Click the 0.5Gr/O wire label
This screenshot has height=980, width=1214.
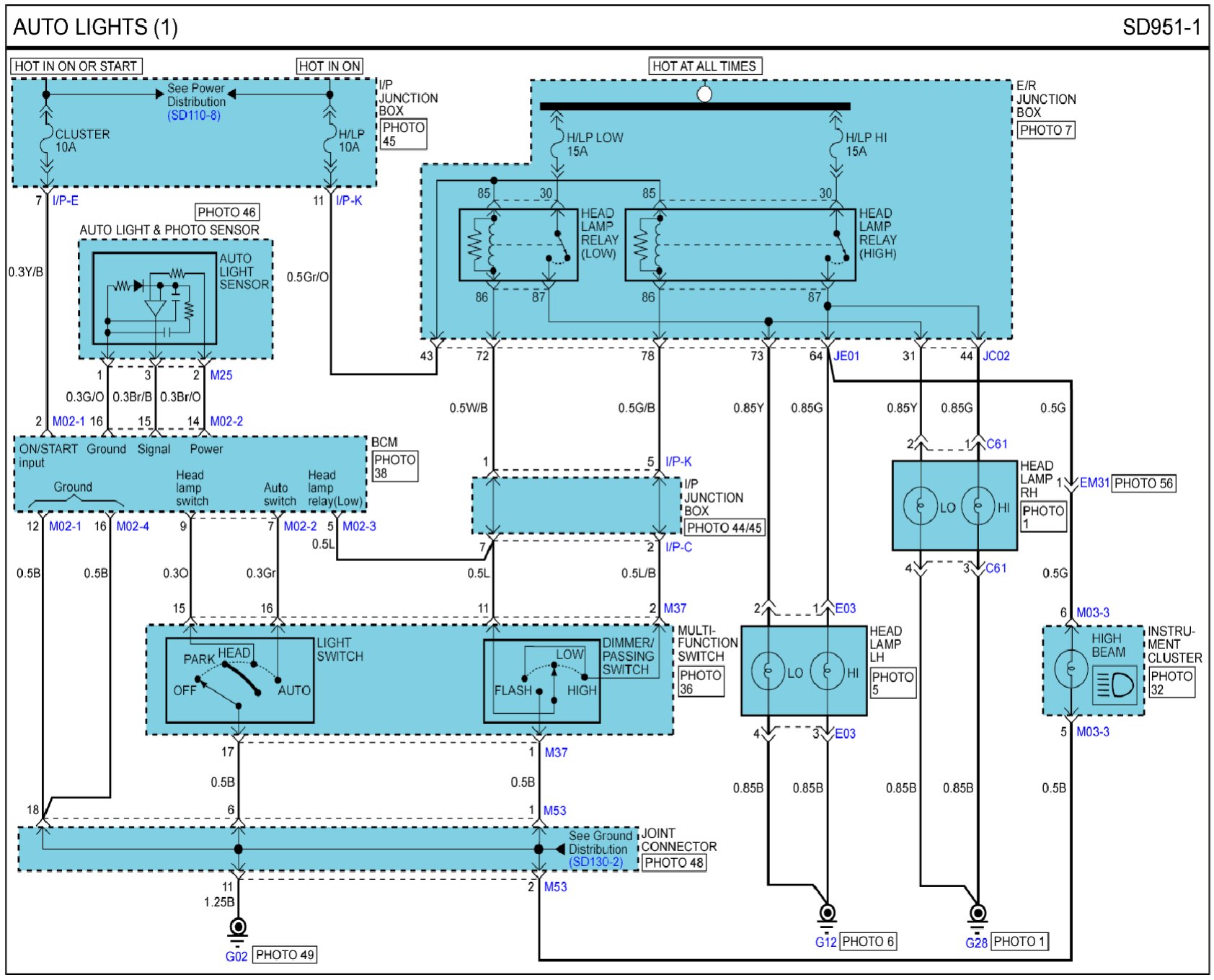pyautogui.click(x=308, y=277)
